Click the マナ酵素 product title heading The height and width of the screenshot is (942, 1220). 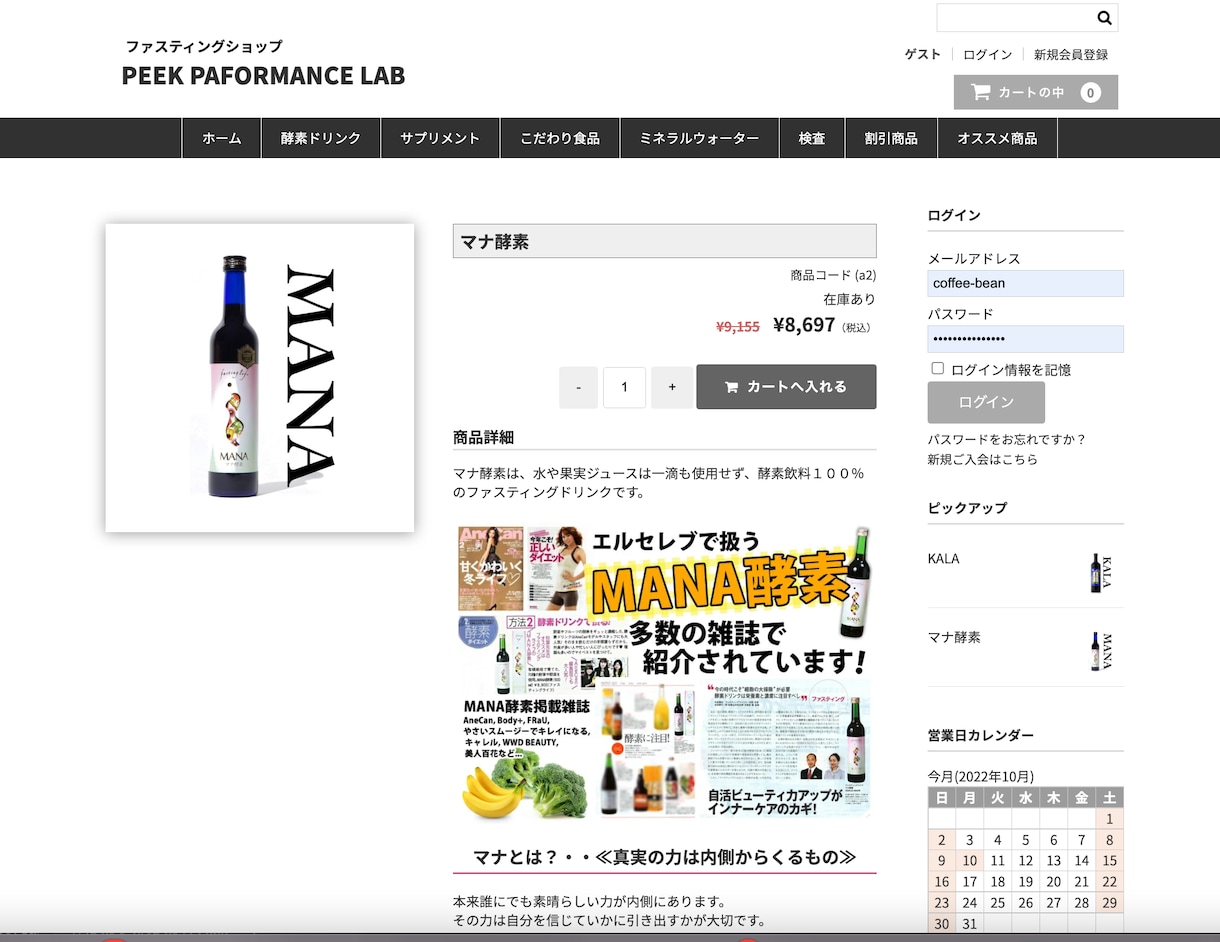coord(664,241)
